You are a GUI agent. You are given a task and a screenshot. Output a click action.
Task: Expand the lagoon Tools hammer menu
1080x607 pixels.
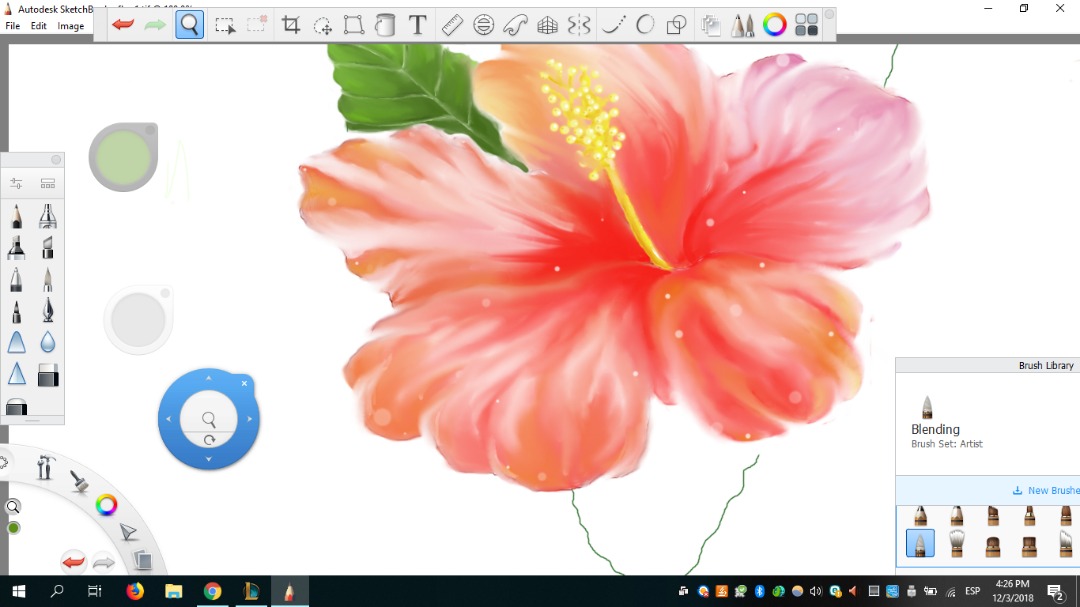(45, 467)
